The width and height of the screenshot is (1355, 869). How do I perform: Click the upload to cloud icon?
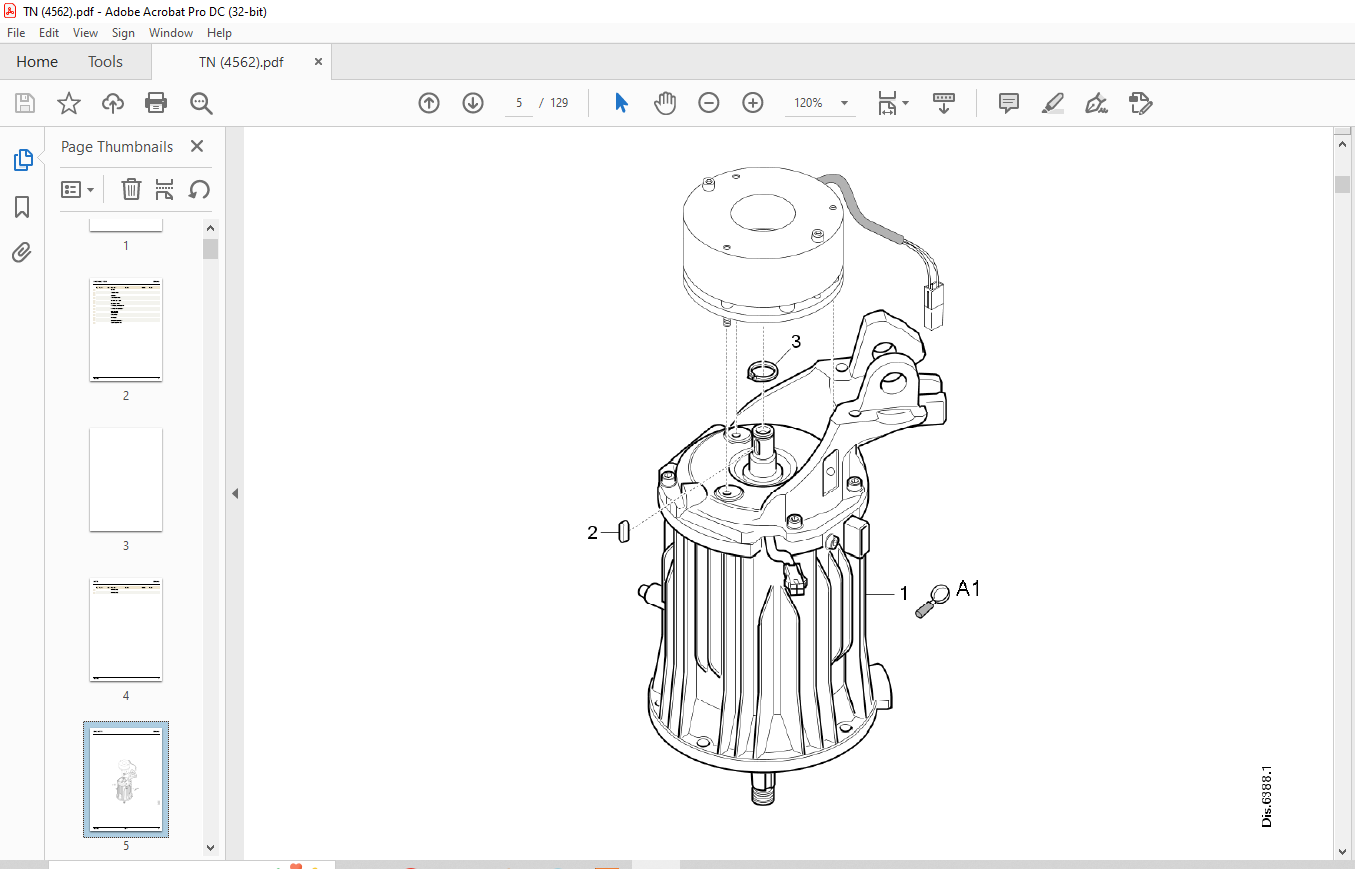[x=113, y=103]
